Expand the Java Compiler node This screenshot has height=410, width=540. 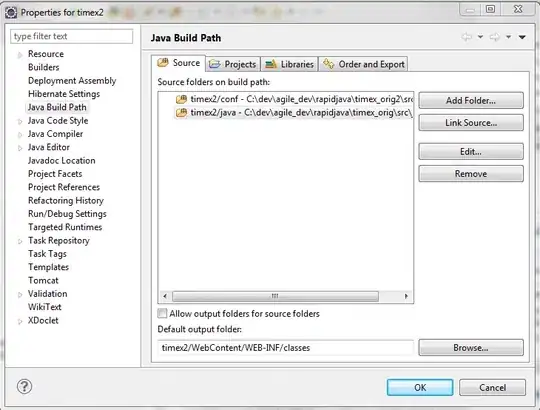[20, 135]
